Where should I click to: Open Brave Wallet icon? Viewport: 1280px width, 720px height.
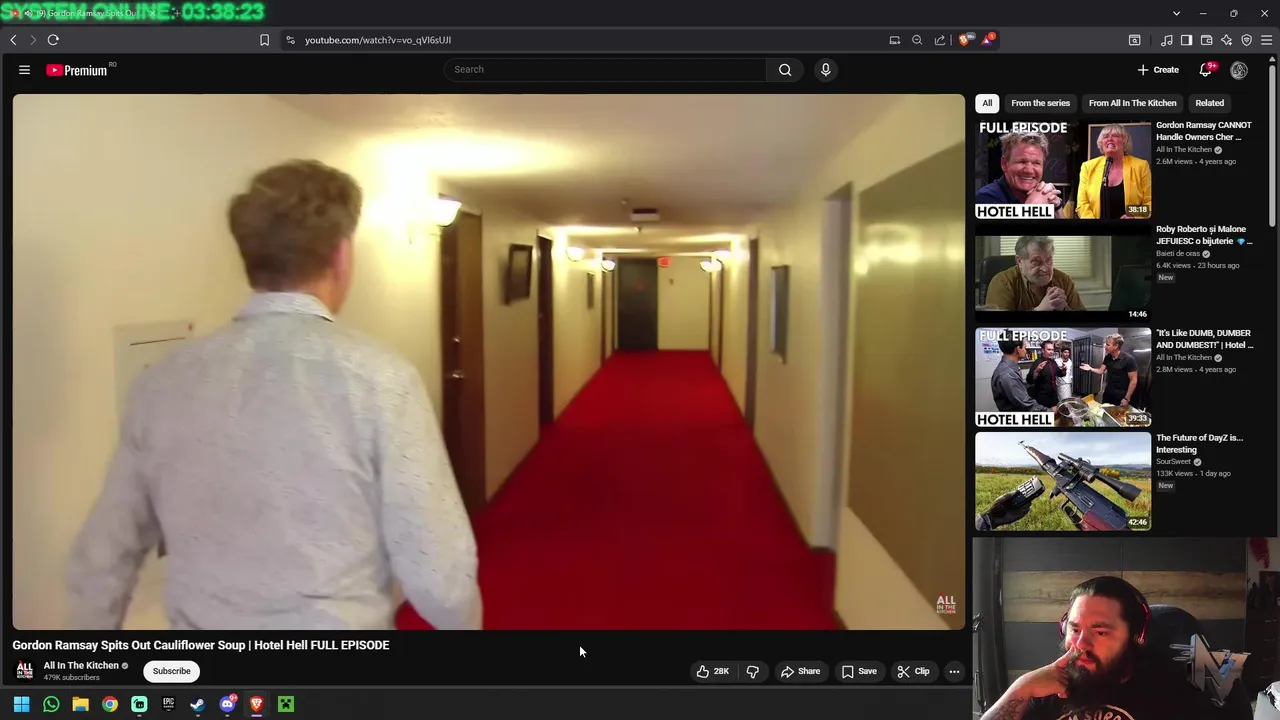tap(1206, 40)
